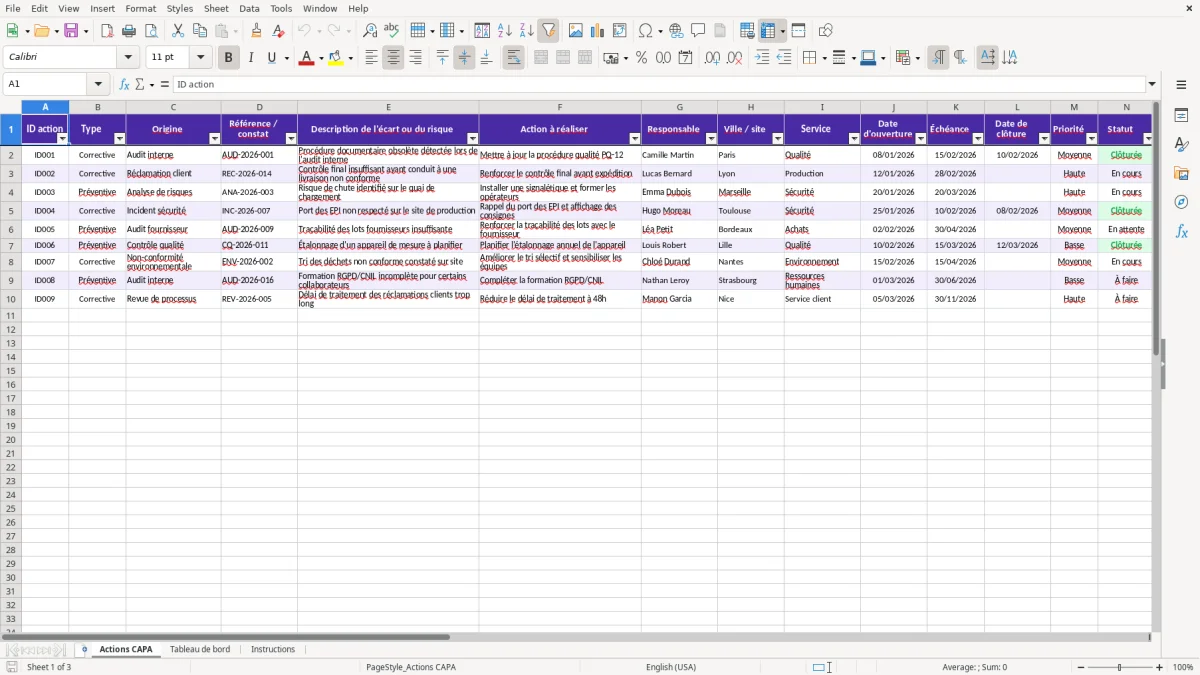This screenshot has height=675, width=1200.
Task: Toggle Italic formatting
Action: (x=251, y=58)
